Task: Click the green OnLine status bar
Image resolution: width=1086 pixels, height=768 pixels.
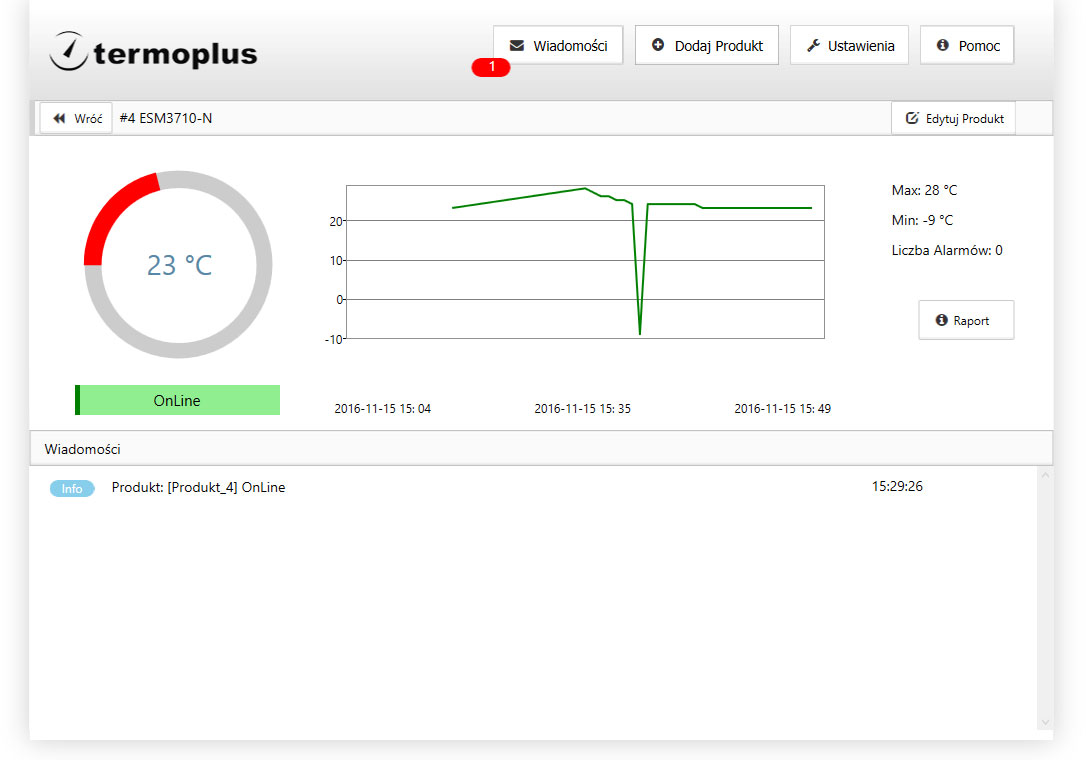Action: (177, 400)
